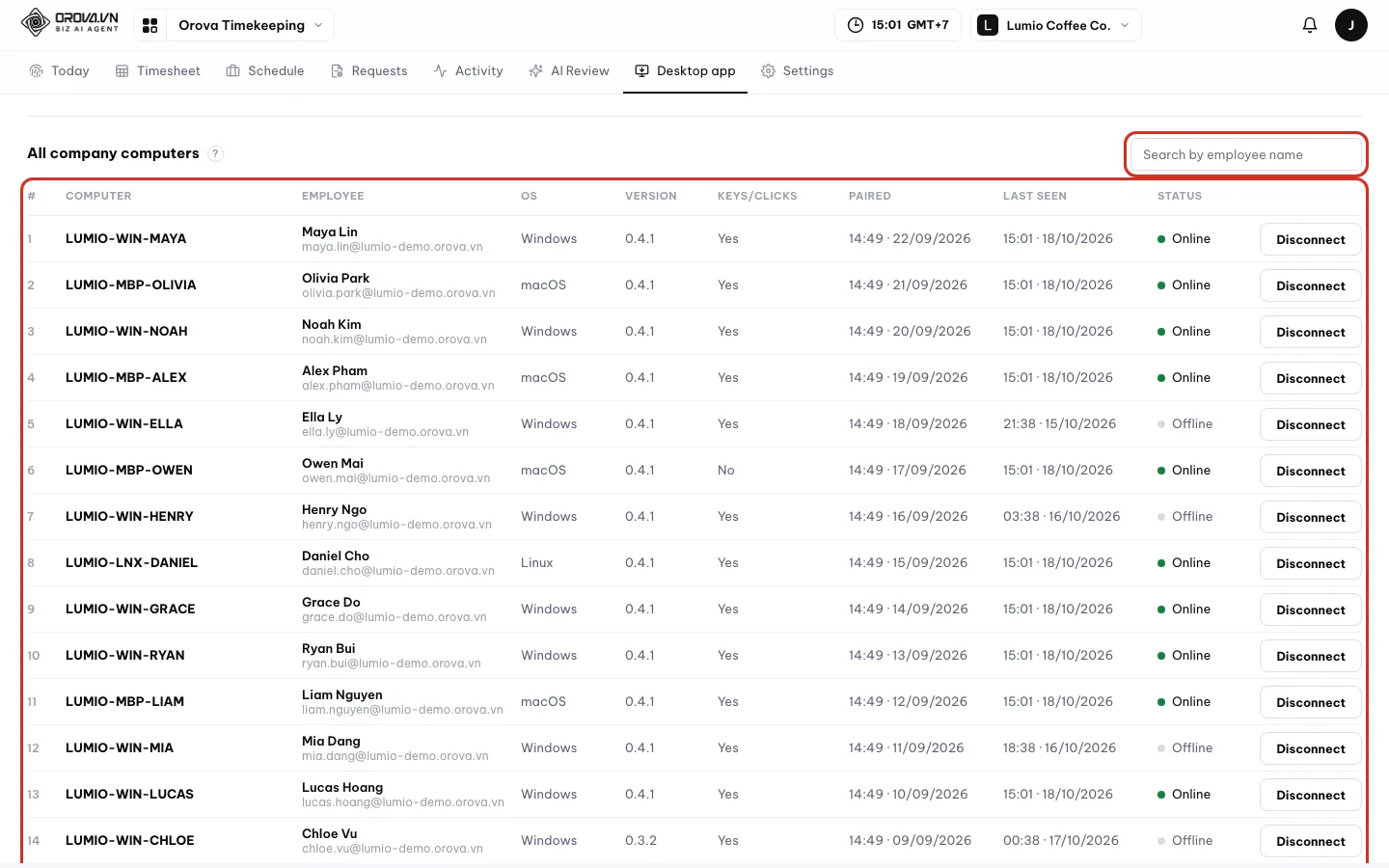This screenshot has height=868, width=1389.
Task: Click the Orova.vn logo
Action: [69, 22]
